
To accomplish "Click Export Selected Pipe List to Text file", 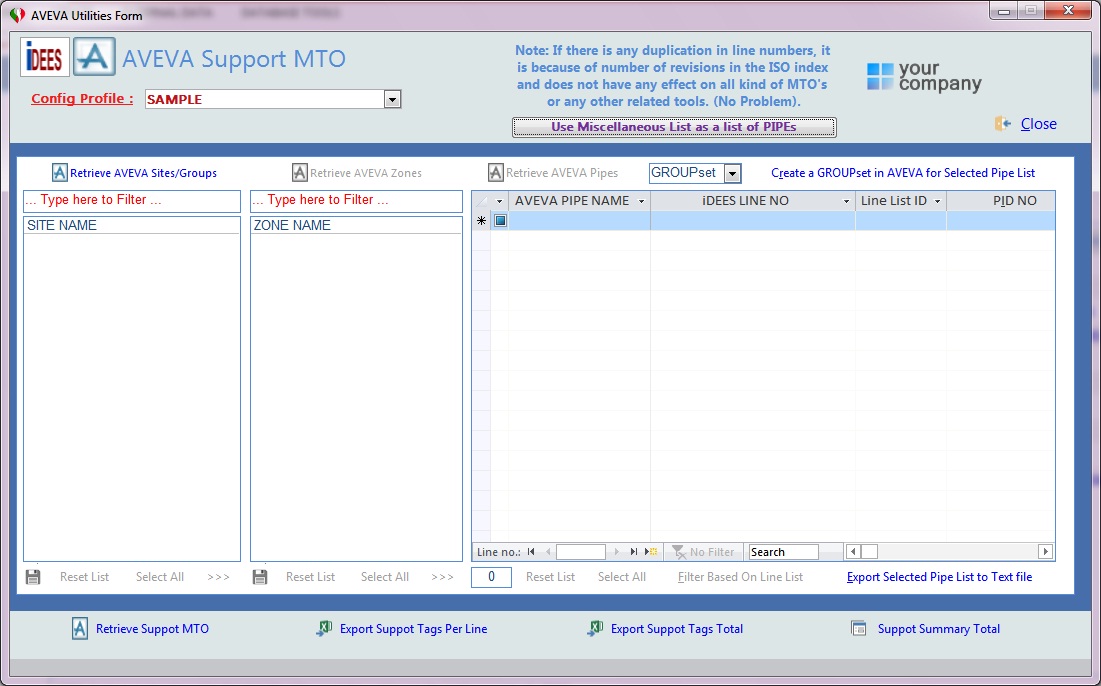I will (940, 577).
